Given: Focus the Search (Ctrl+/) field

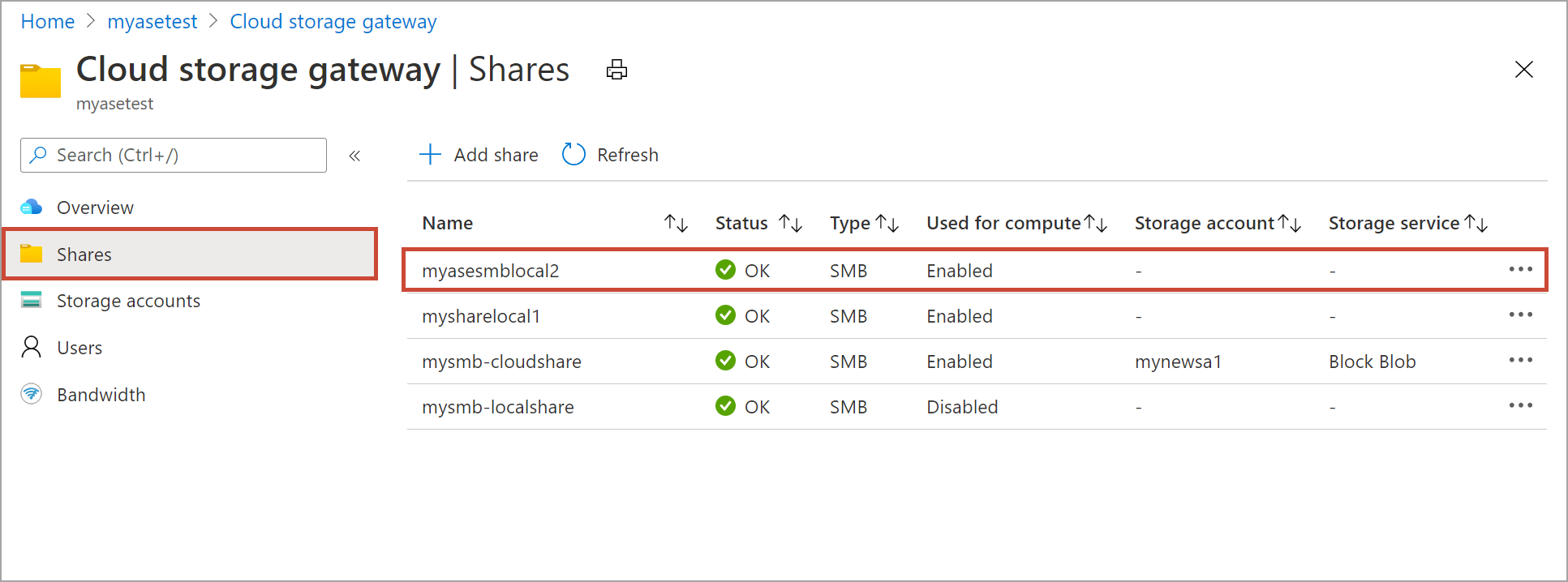Looking at the screenshot, I should 174,155.
